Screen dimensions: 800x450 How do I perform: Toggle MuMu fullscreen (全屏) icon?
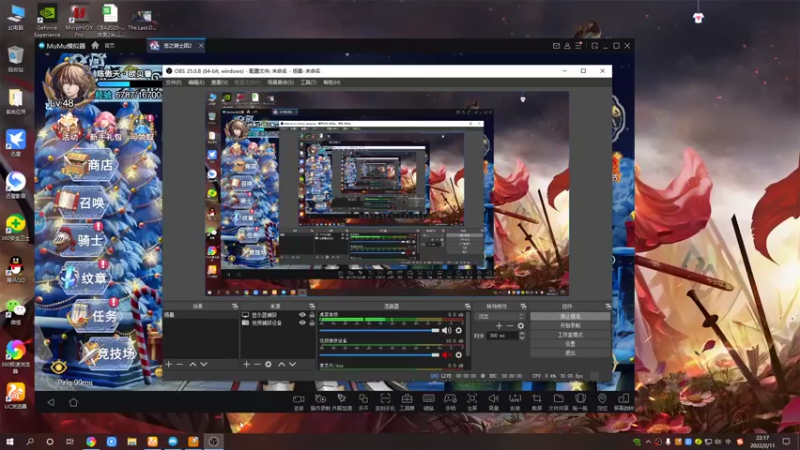coord(472,398)
